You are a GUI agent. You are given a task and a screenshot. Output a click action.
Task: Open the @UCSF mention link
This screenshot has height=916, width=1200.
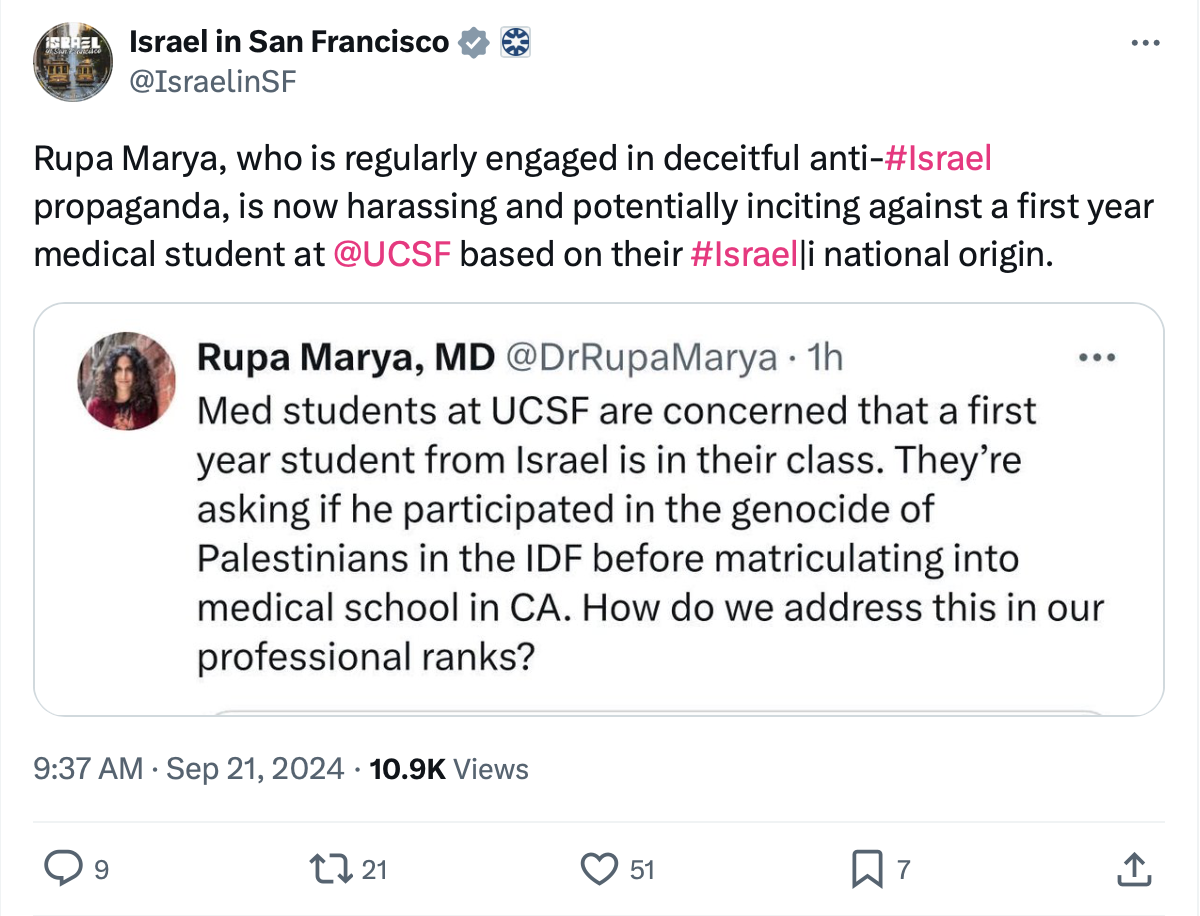(x=391, y=254)
